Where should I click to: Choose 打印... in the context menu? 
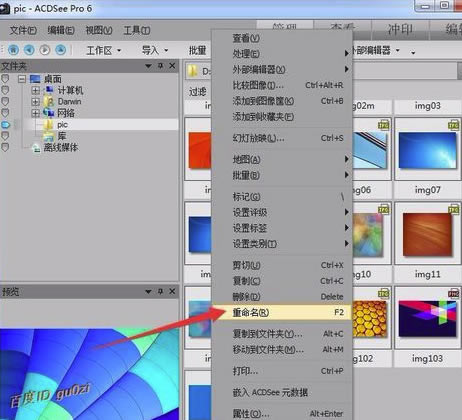tap(282, 371)
